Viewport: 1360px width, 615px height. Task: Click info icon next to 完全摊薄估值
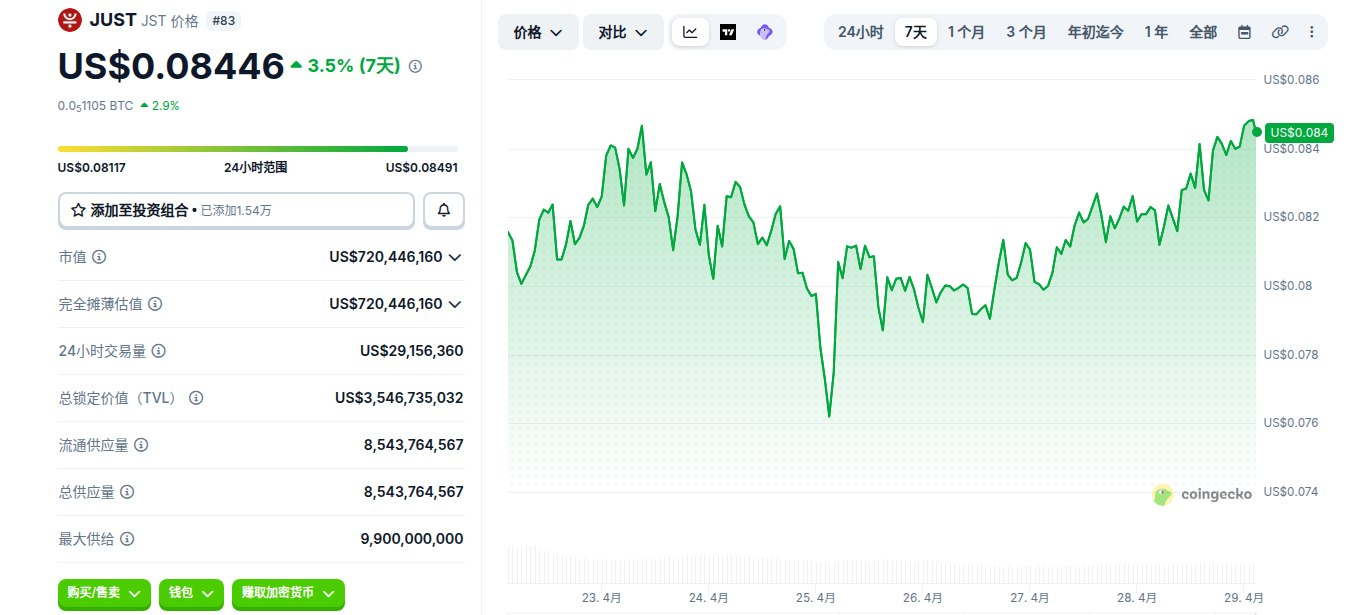click(155, 304)
